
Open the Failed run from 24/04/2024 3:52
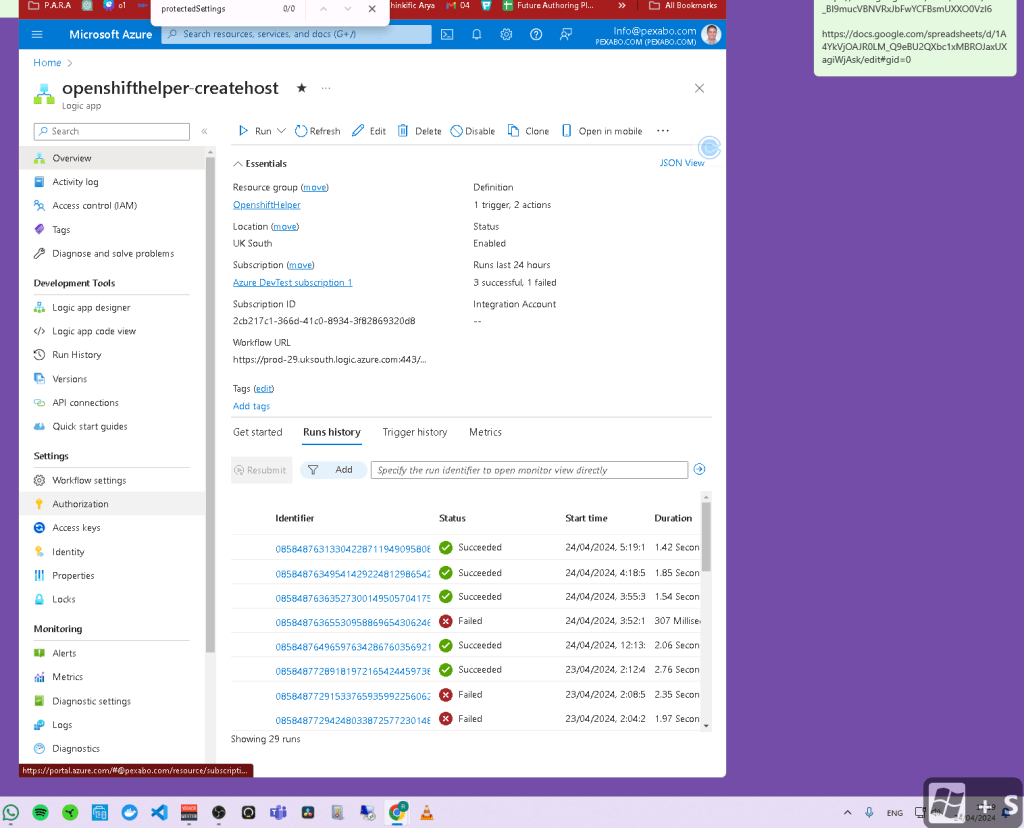click(353, 623)
